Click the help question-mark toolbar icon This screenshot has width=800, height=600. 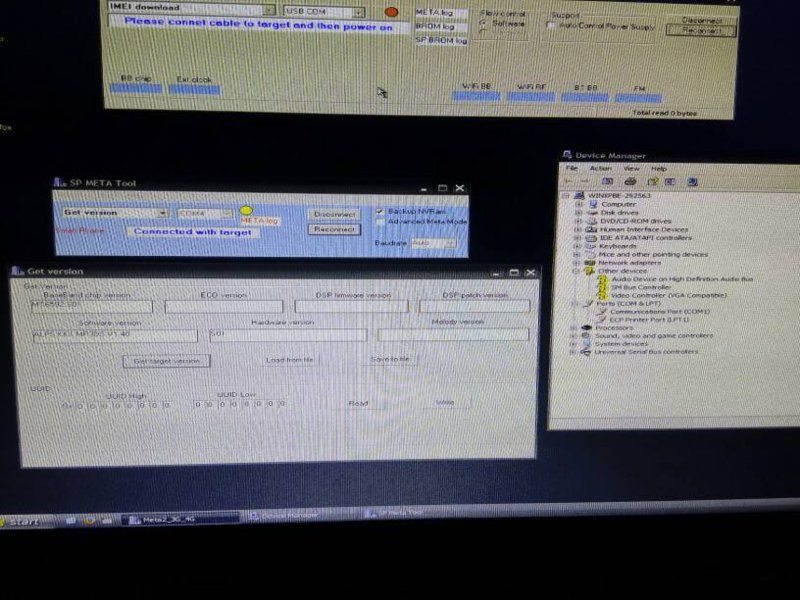coord(653,181)
